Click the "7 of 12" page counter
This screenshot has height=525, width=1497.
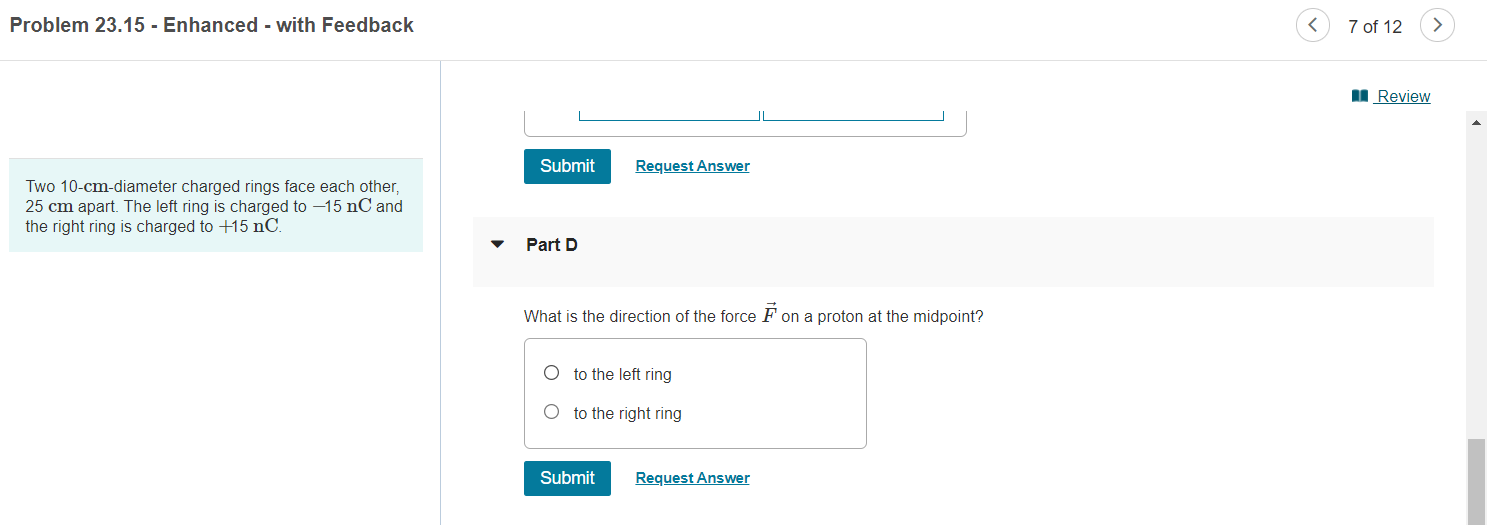[x=1375, y=27]
